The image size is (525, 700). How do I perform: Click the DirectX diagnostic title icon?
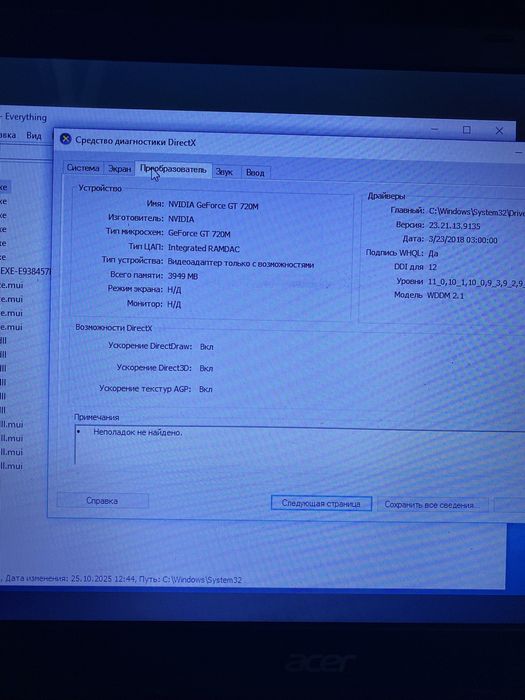tap(66, 139)
